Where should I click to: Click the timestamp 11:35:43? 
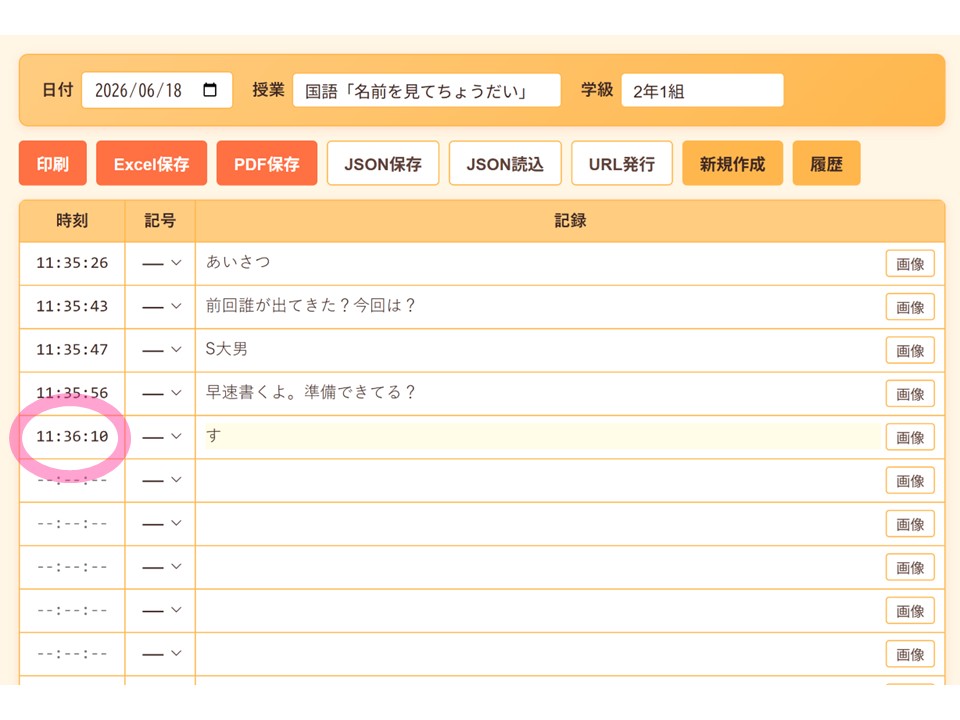72,307
